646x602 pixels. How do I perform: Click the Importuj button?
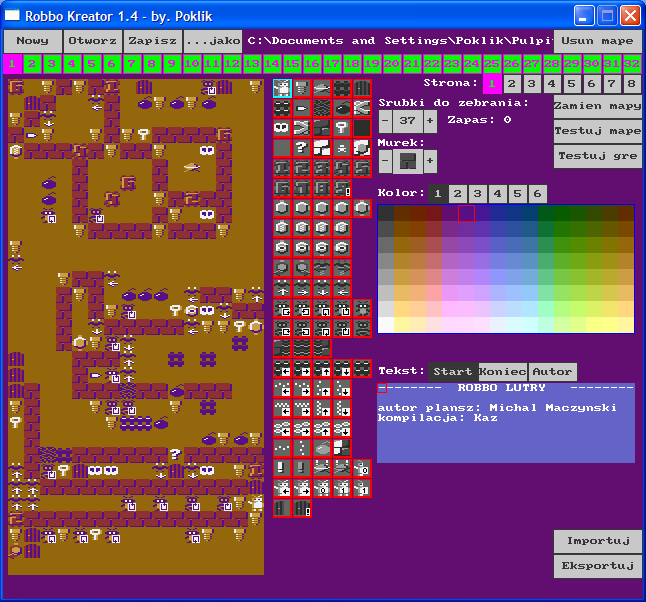598,541
